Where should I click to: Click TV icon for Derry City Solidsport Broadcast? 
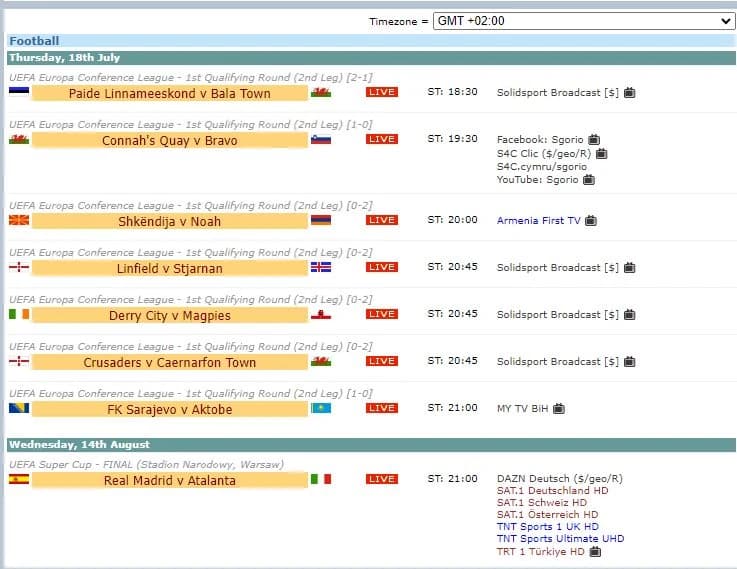click(629, 314)
